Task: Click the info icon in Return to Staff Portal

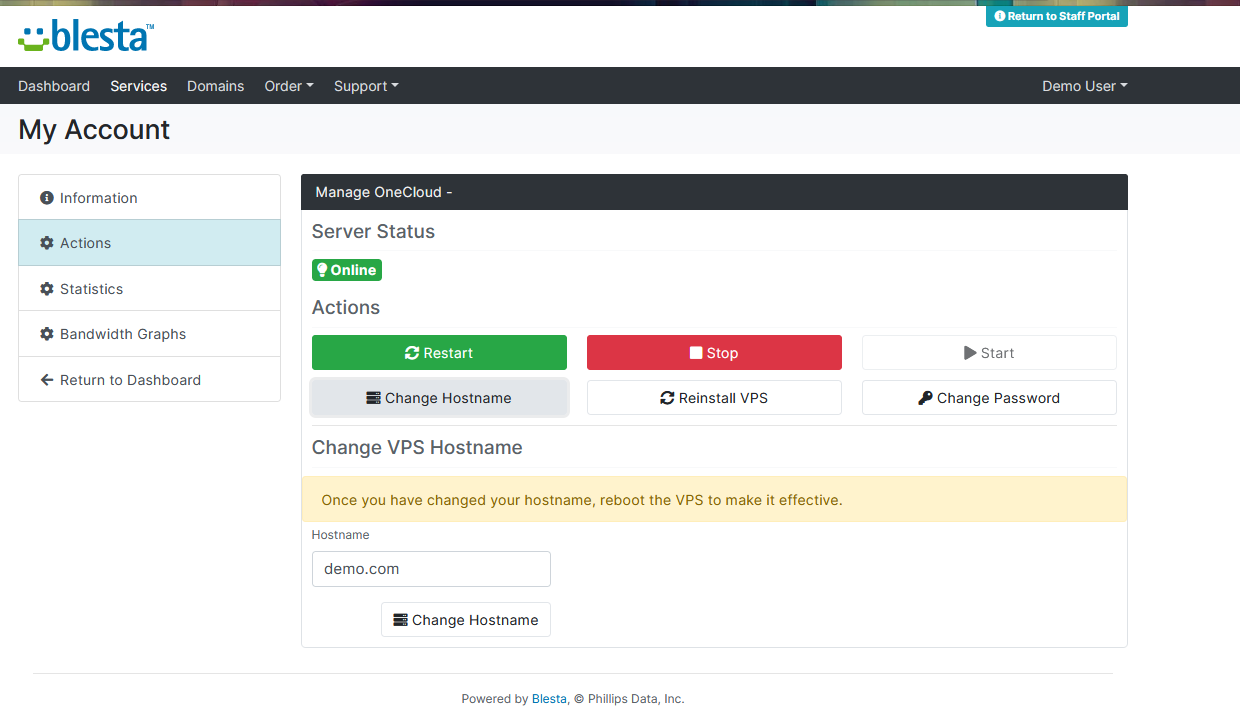Action: click(x=1000, y=16)
